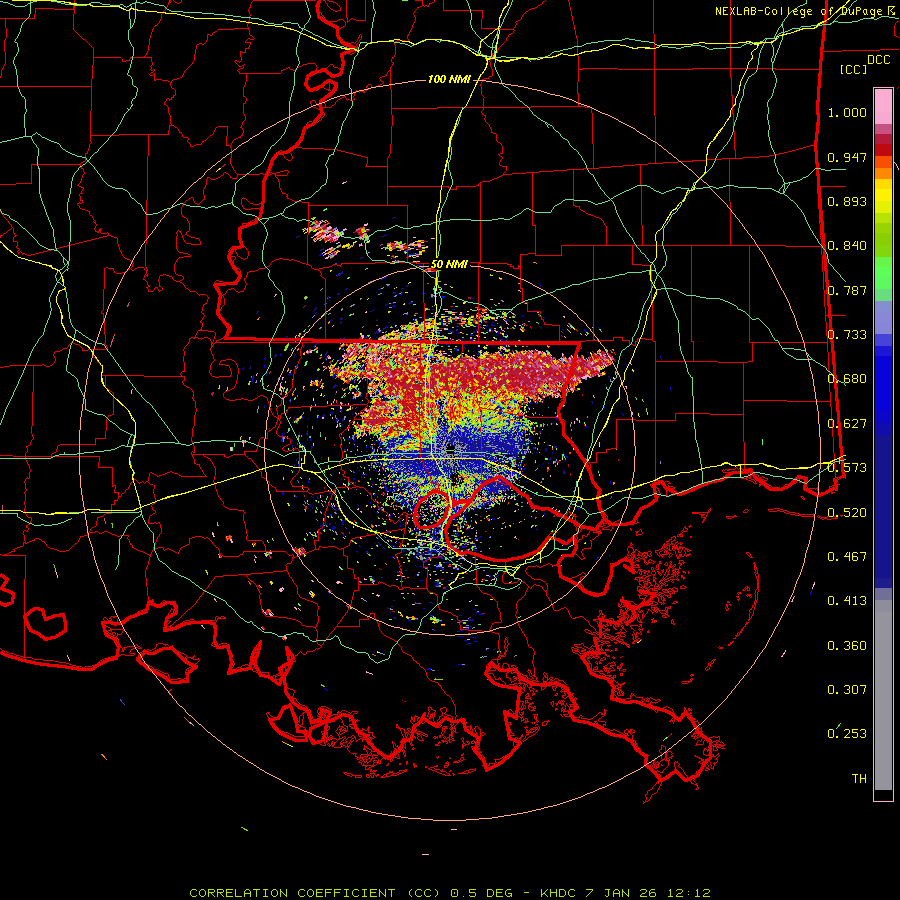The height and width of the screenshot is (900, 900).
Task: Click the [CC] legend unit label
Action: 854,69
